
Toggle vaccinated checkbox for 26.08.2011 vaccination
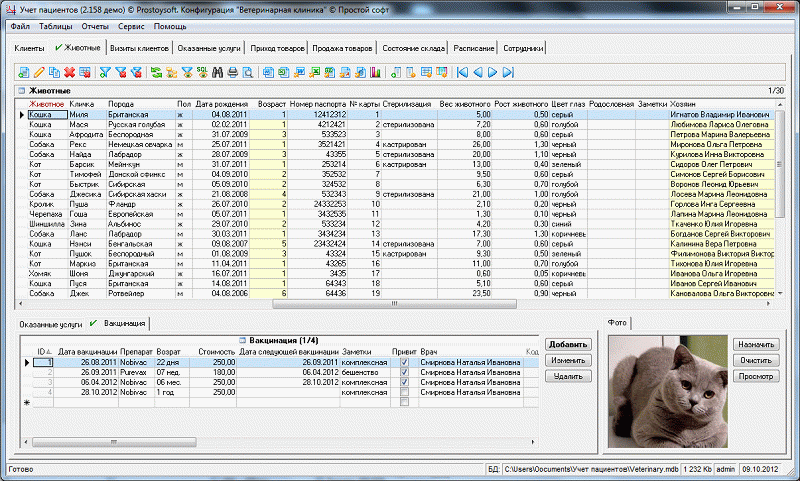pos(403,362)
